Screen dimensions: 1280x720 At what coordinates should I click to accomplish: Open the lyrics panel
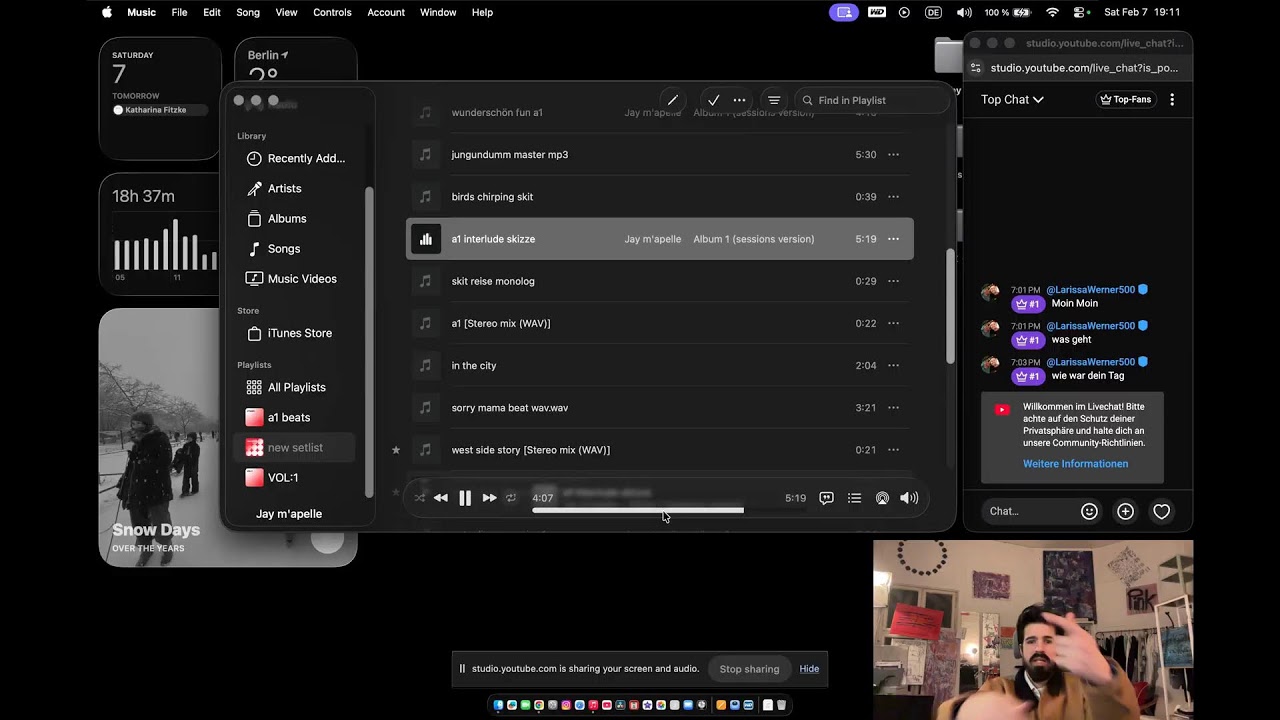pos(826,498)
